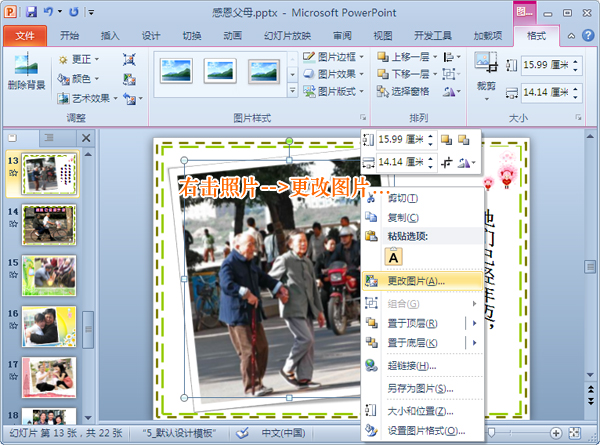Click the Compress Pictures icon in 调整 group
Viewport: 600px width, 445px height.
129,59
